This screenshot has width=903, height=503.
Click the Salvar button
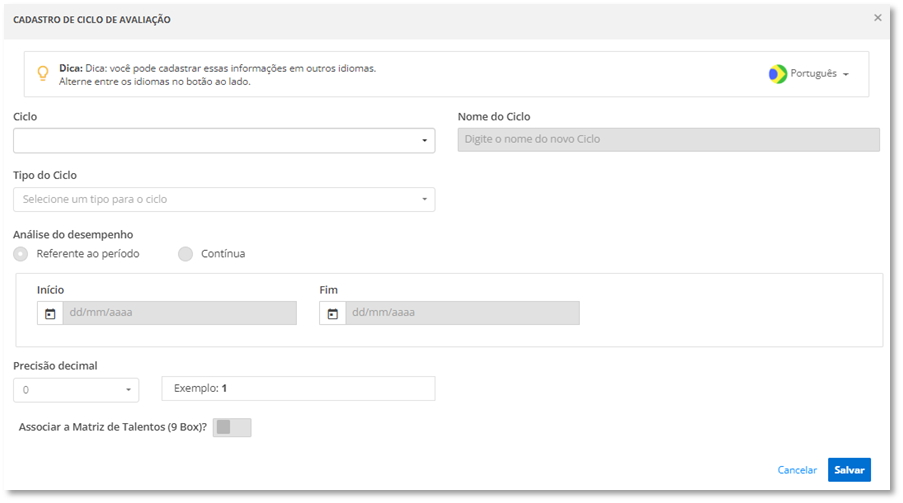pyautogui.click(x=849, y=470)
